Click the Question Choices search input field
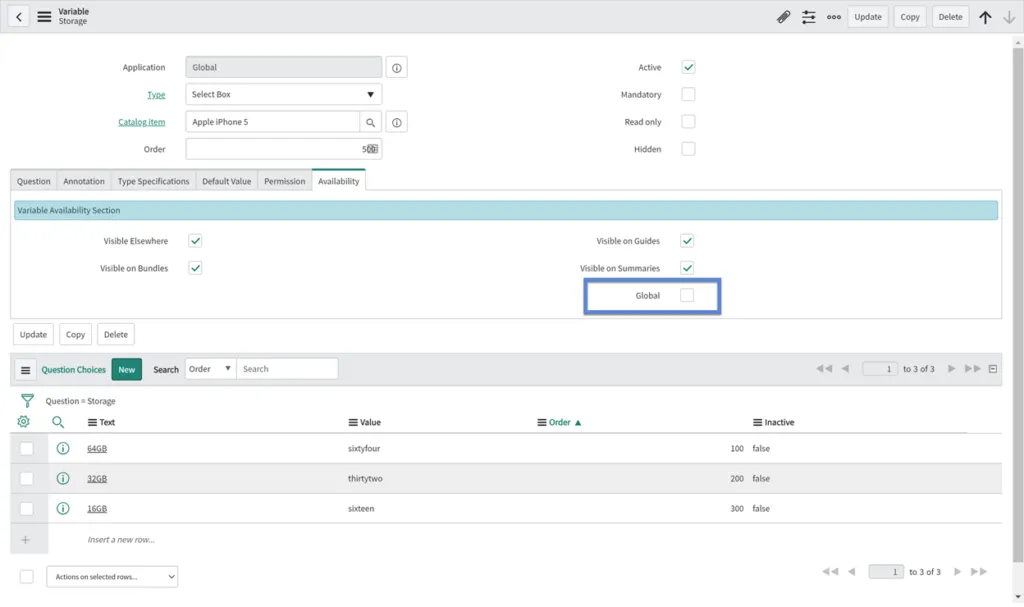1024x607 pixels. [x=287, y=369]
